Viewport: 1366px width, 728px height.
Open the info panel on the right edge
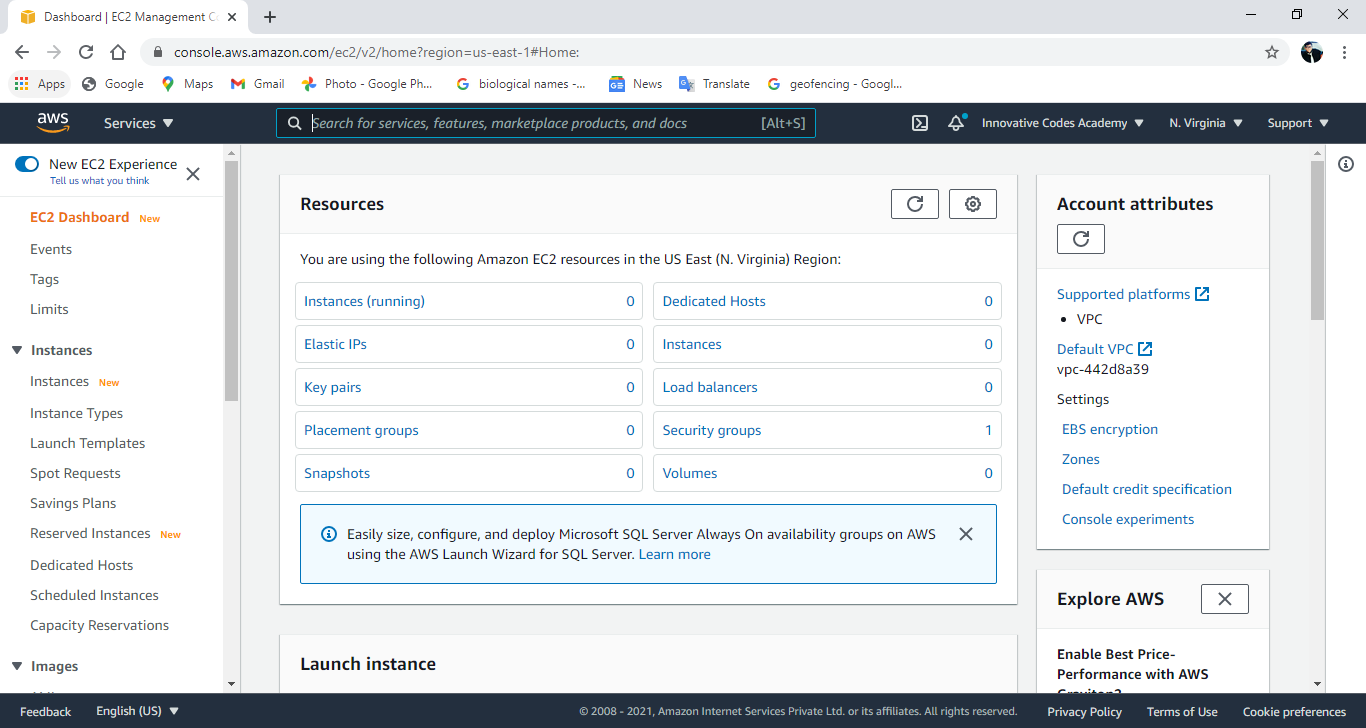(x=1346, y=163)
